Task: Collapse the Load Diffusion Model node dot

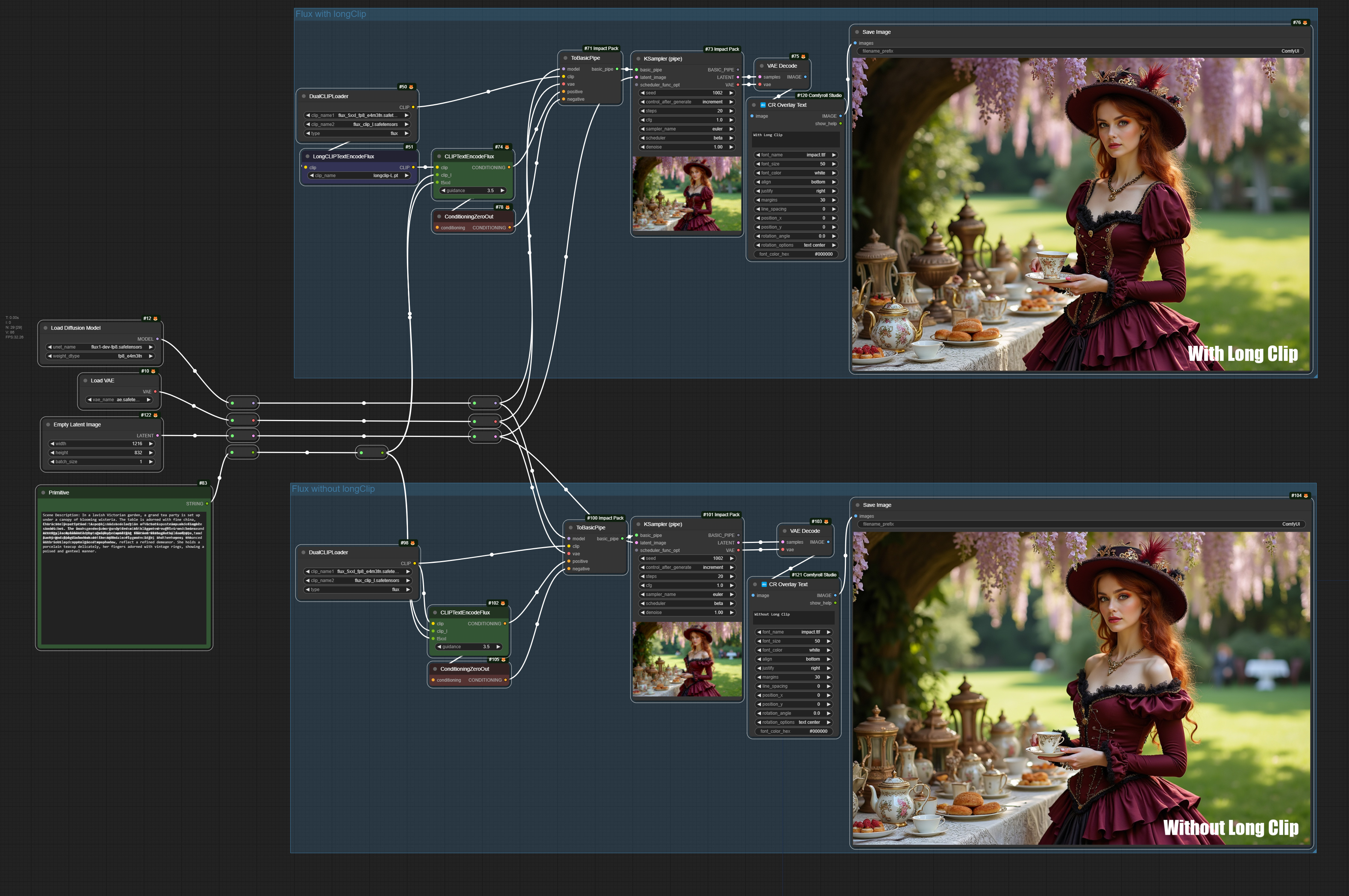Action: coord(46,328)
